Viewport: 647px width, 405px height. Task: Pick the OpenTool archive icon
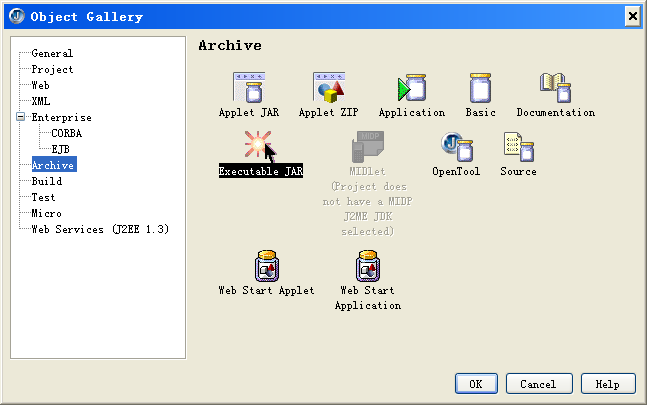[457, 147]
